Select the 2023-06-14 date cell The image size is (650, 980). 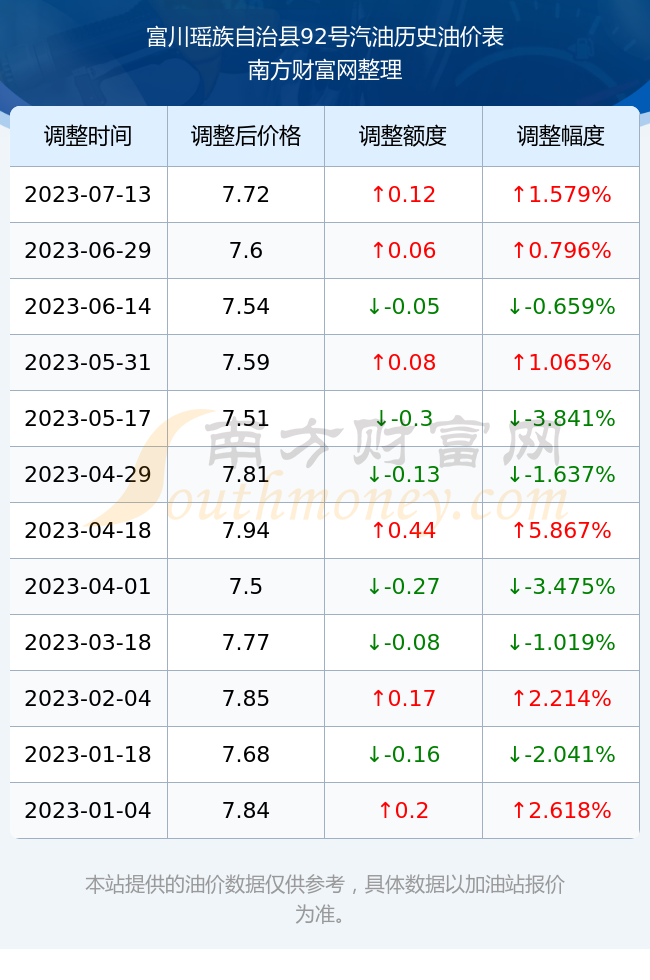coord(88,306)
